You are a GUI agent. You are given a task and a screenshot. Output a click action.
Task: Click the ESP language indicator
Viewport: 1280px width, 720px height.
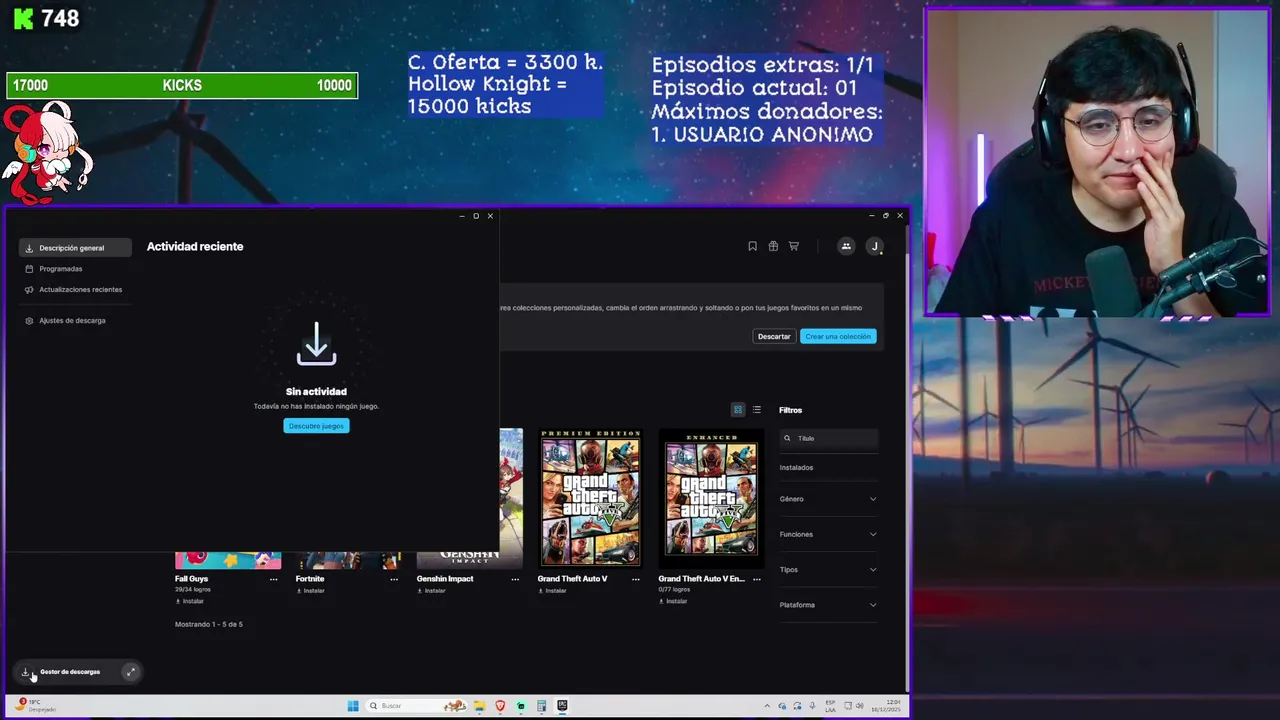tap(830, 706)
